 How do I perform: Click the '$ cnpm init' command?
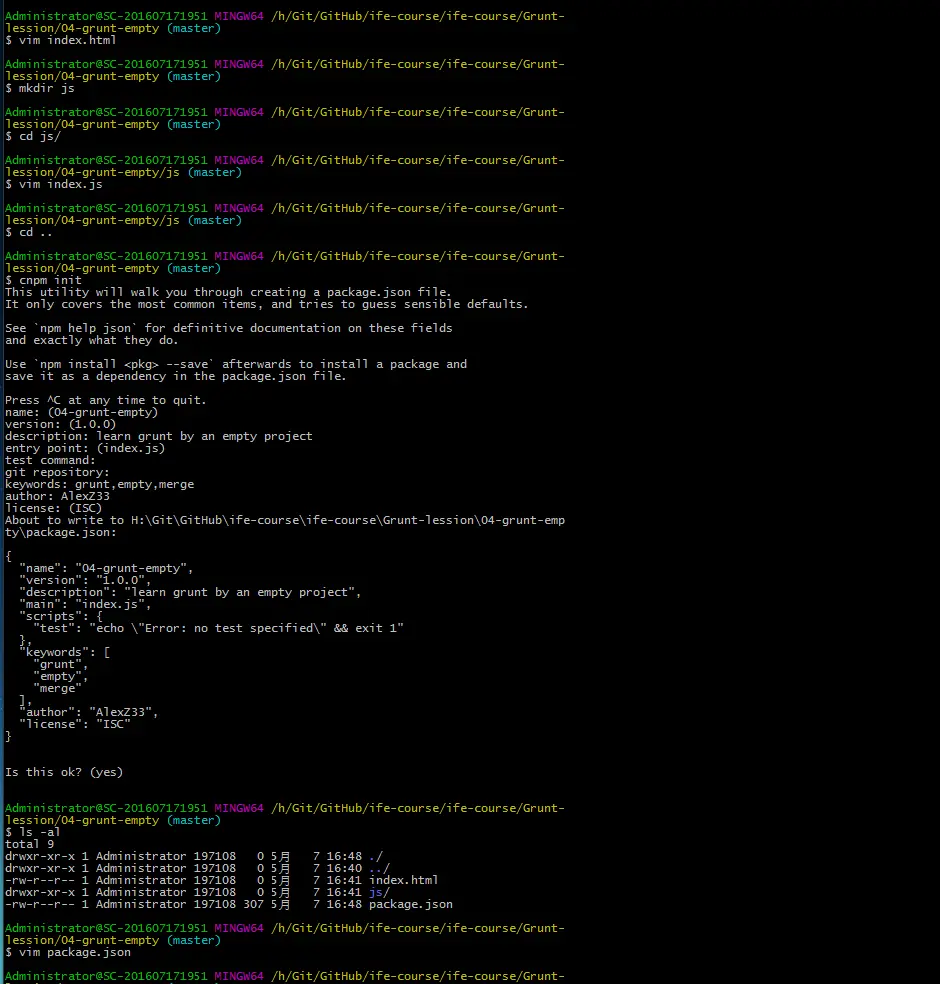click(x=43, y=281)
